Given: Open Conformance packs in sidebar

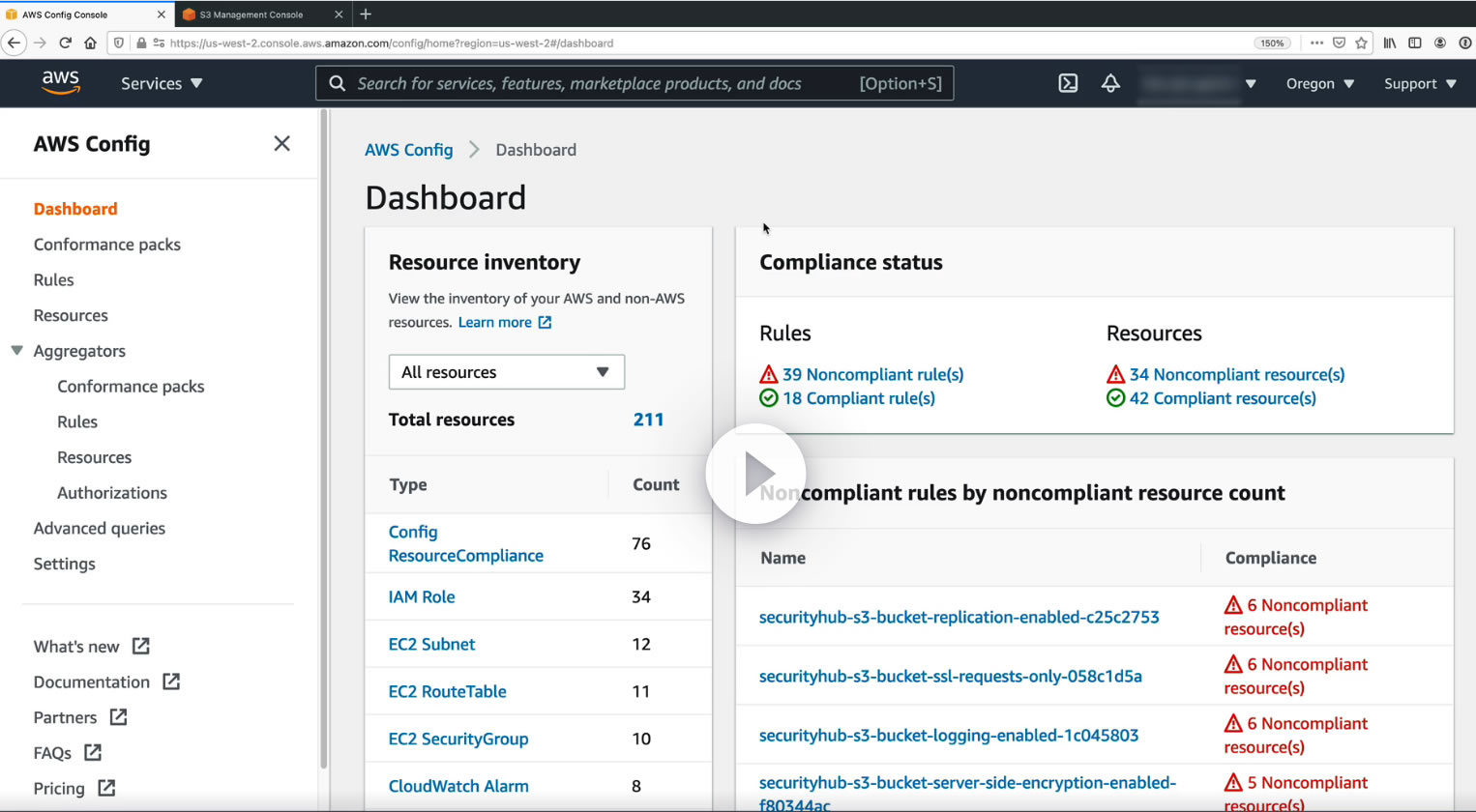Looking at the screenshot, I should point(107,245).
